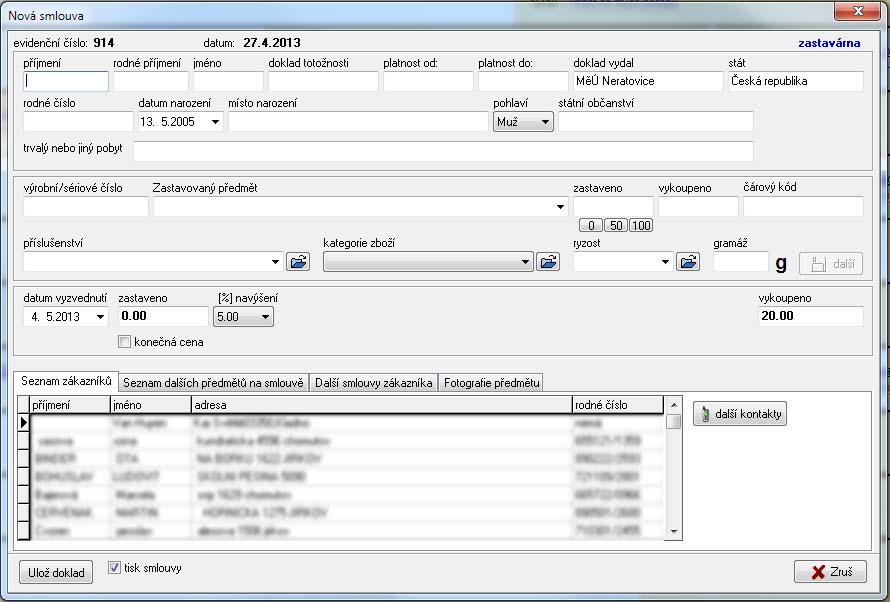Click the Zruš cancel button

[x=830, y=571]
